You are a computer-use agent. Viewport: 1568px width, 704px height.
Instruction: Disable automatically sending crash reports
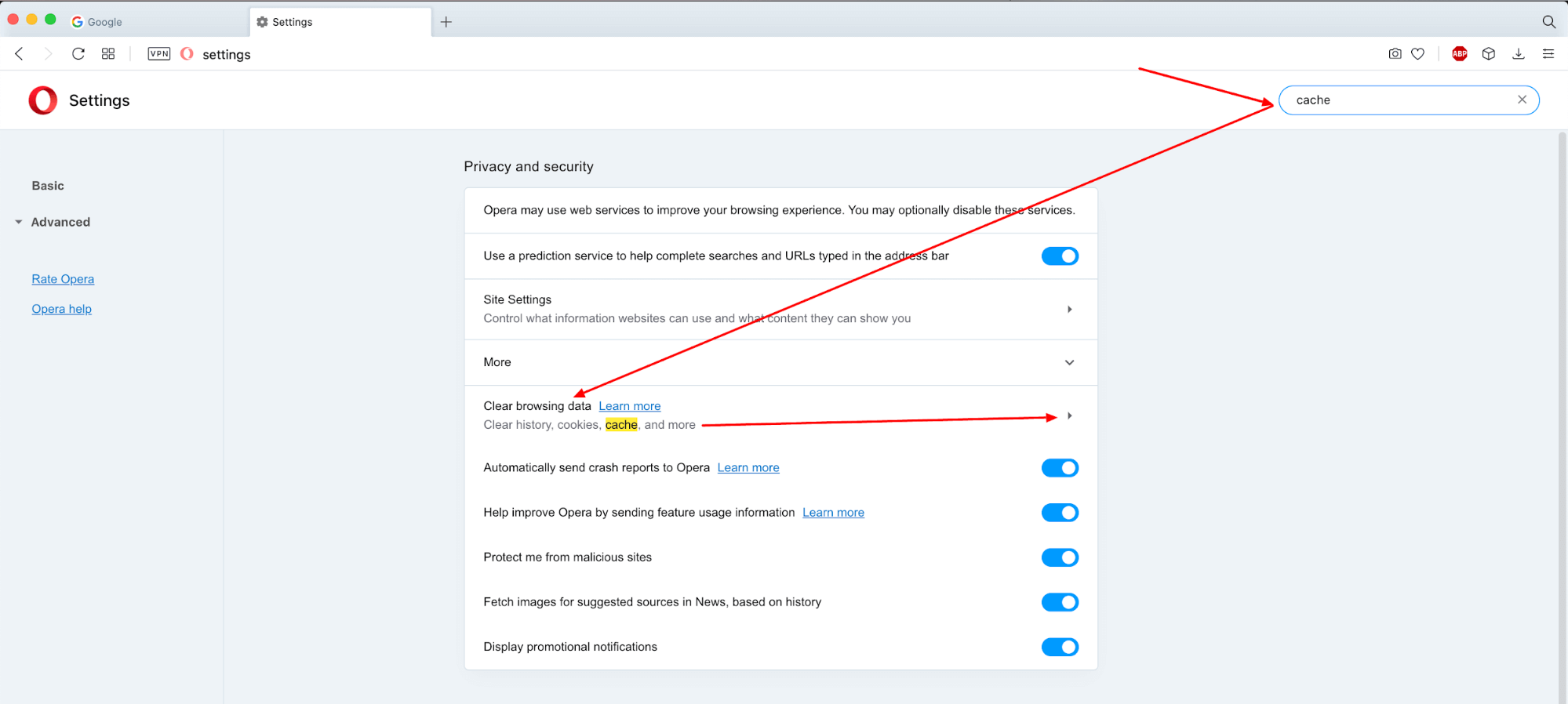[1060, 468]
